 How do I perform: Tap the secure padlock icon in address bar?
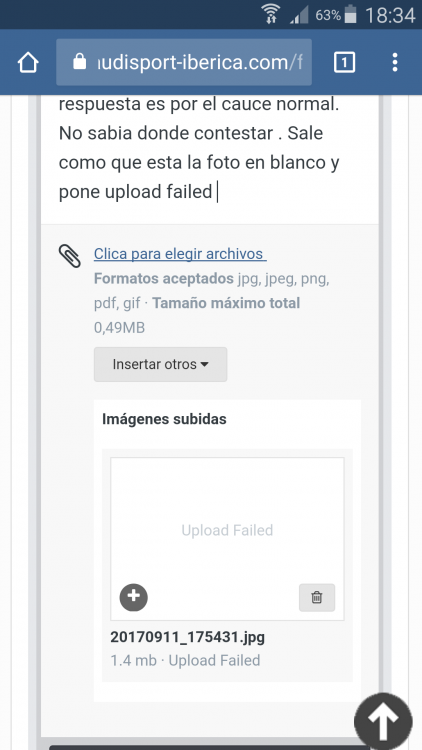[79, 61]
